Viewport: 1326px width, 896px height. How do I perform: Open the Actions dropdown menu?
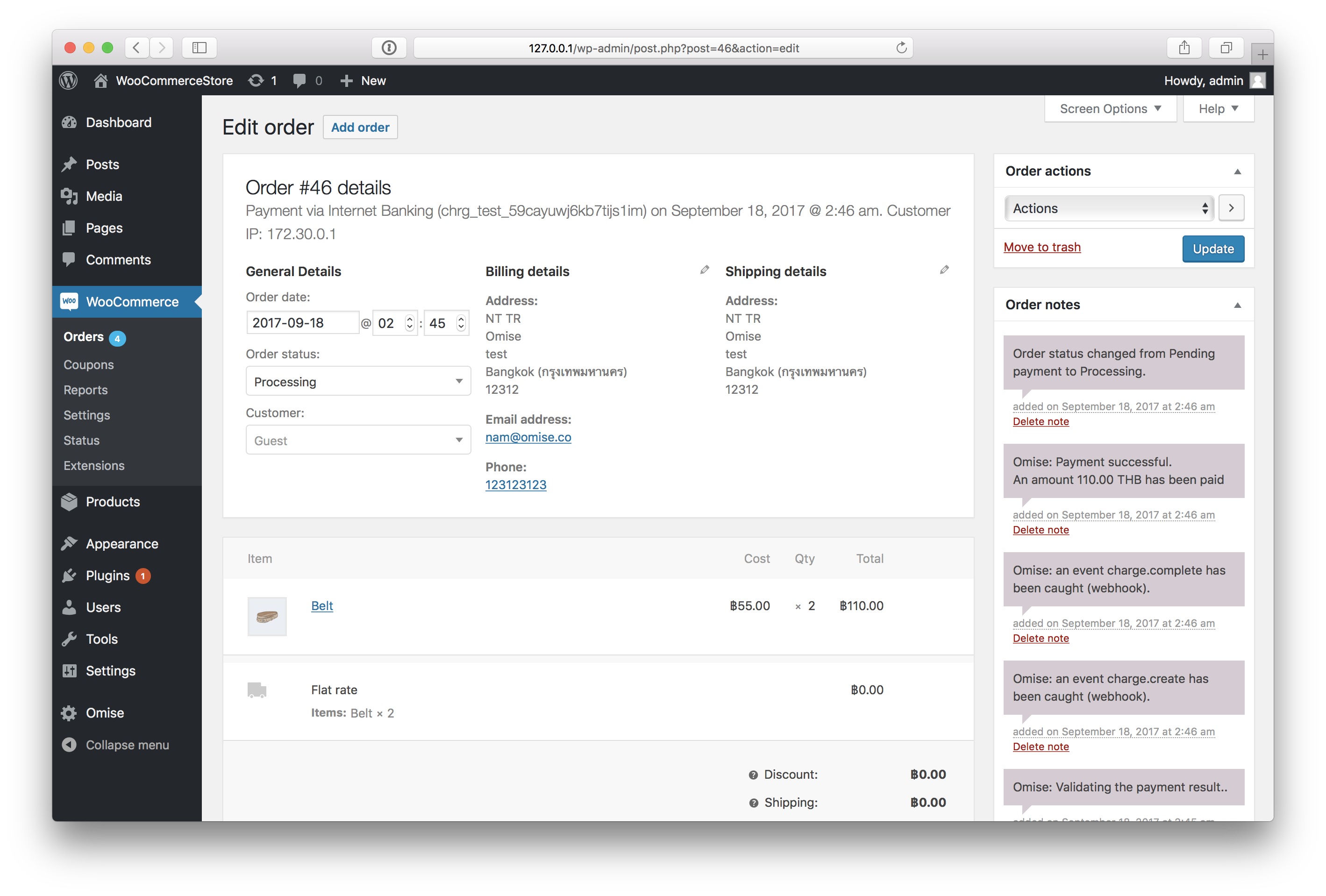coord(1105,208)
